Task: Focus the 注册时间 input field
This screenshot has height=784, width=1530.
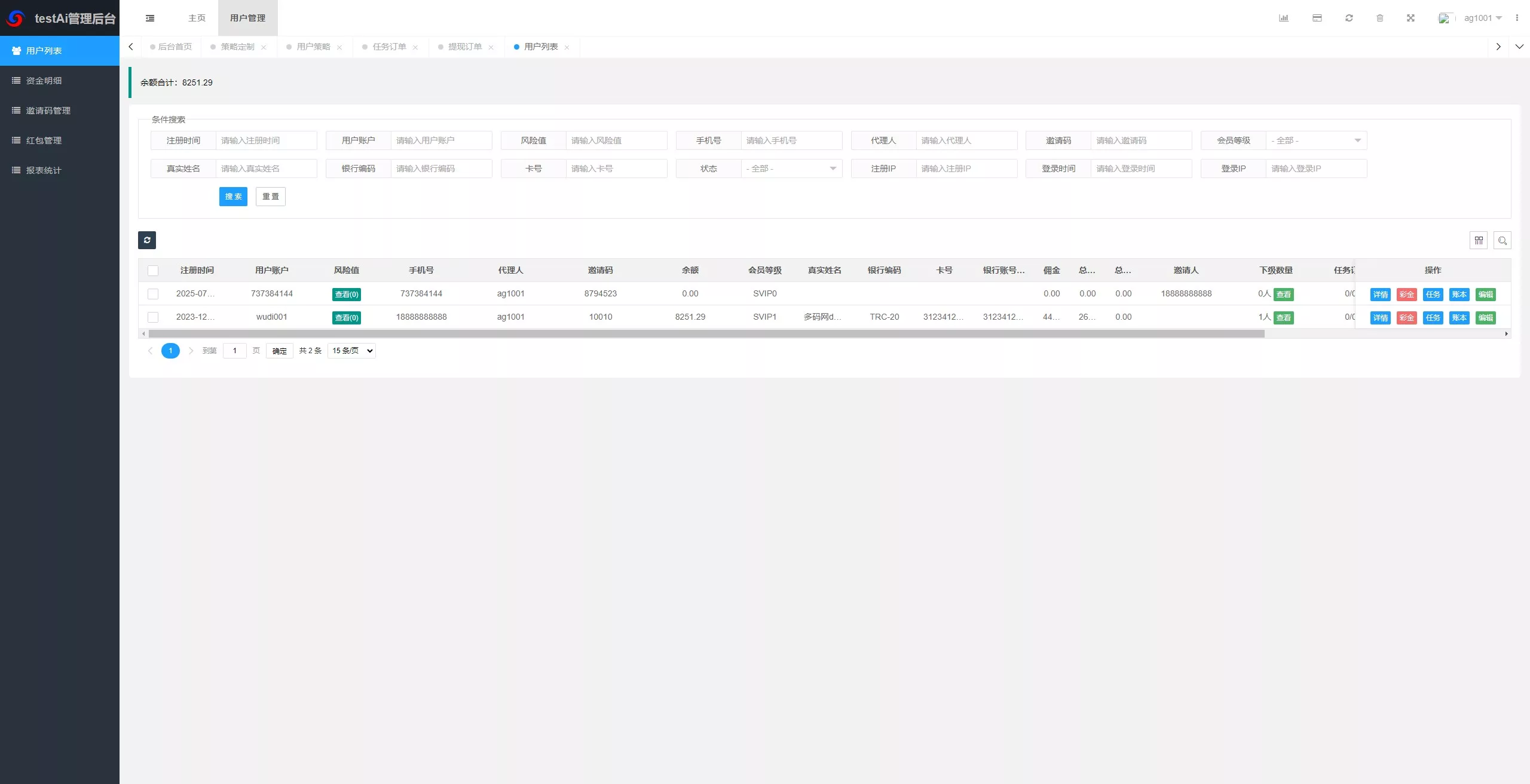Action: tap(267, 140)
